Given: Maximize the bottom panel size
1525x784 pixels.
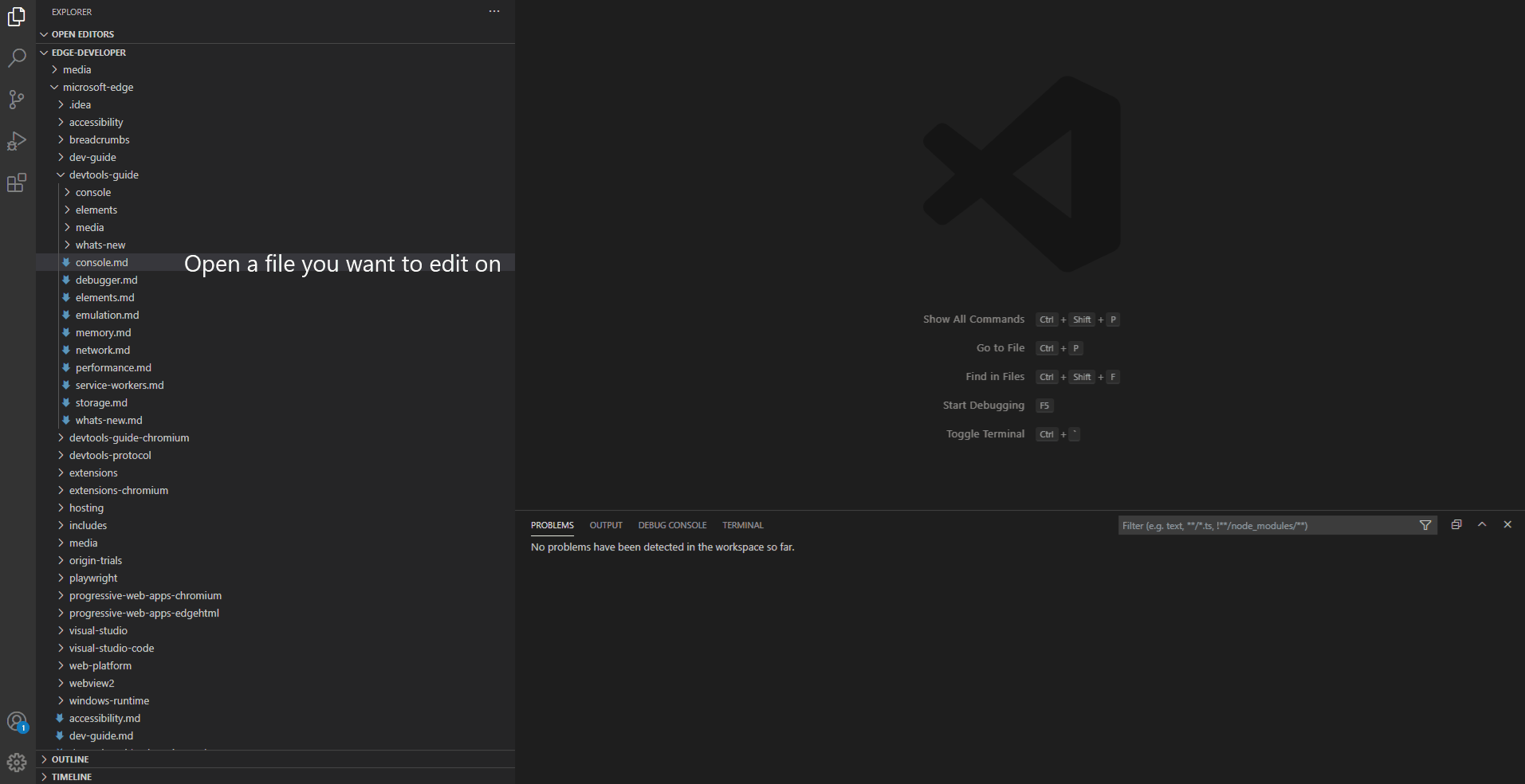Looking at the screenshot, I should 1482,524.
